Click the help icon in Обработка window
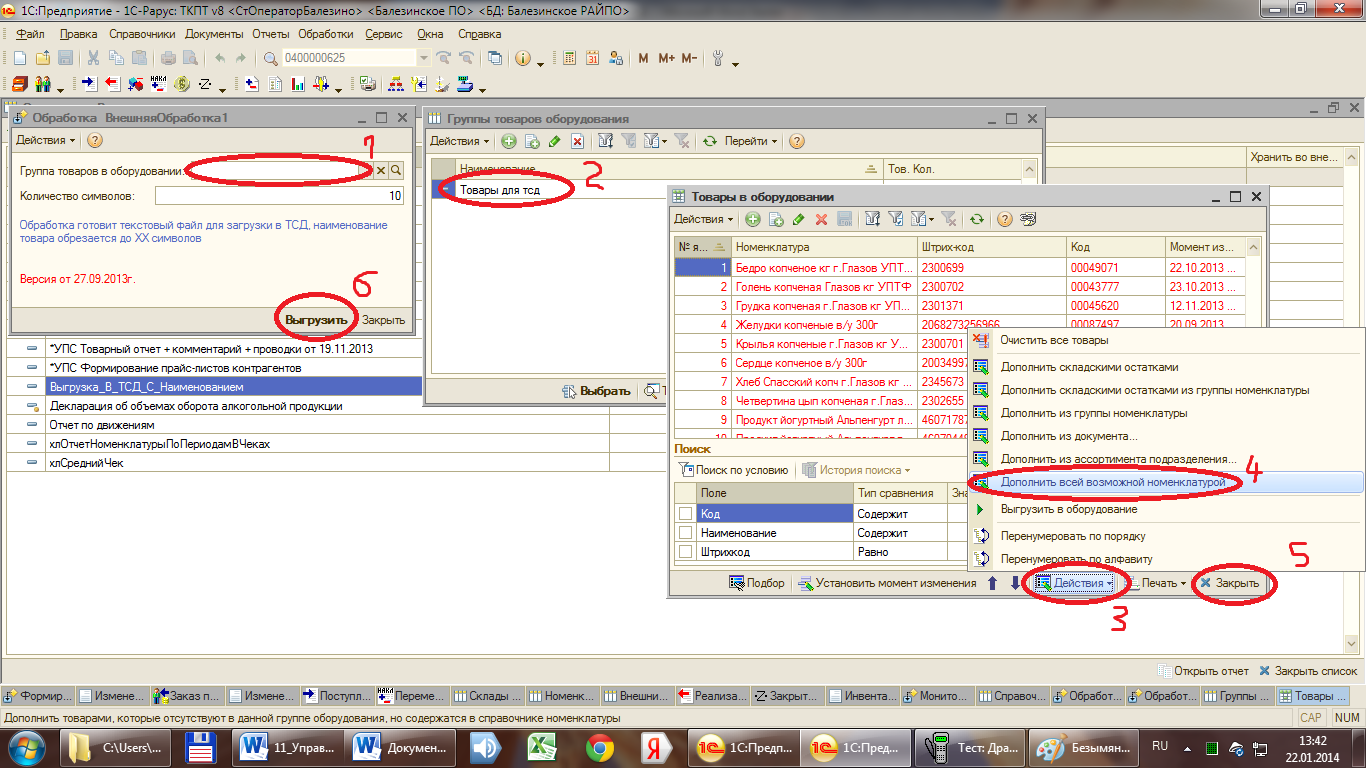 [x=95, y=141]
